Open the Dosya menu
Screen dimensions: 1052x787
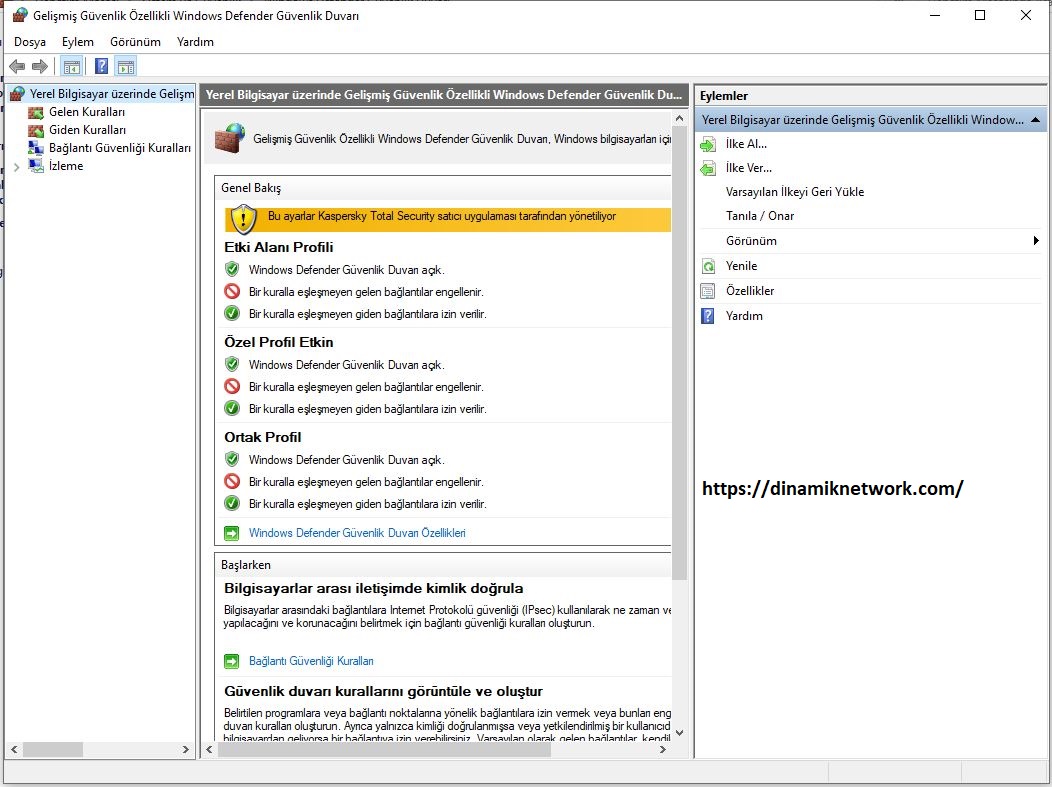point(29,42)
